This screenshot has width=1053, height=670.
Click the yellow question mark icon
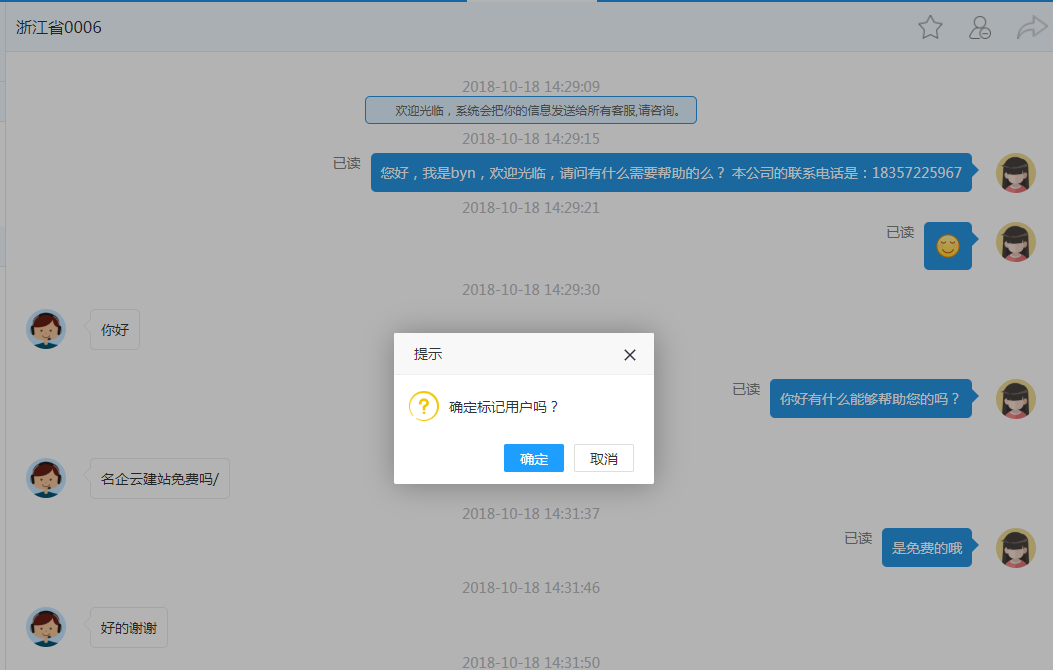point(424,406)
